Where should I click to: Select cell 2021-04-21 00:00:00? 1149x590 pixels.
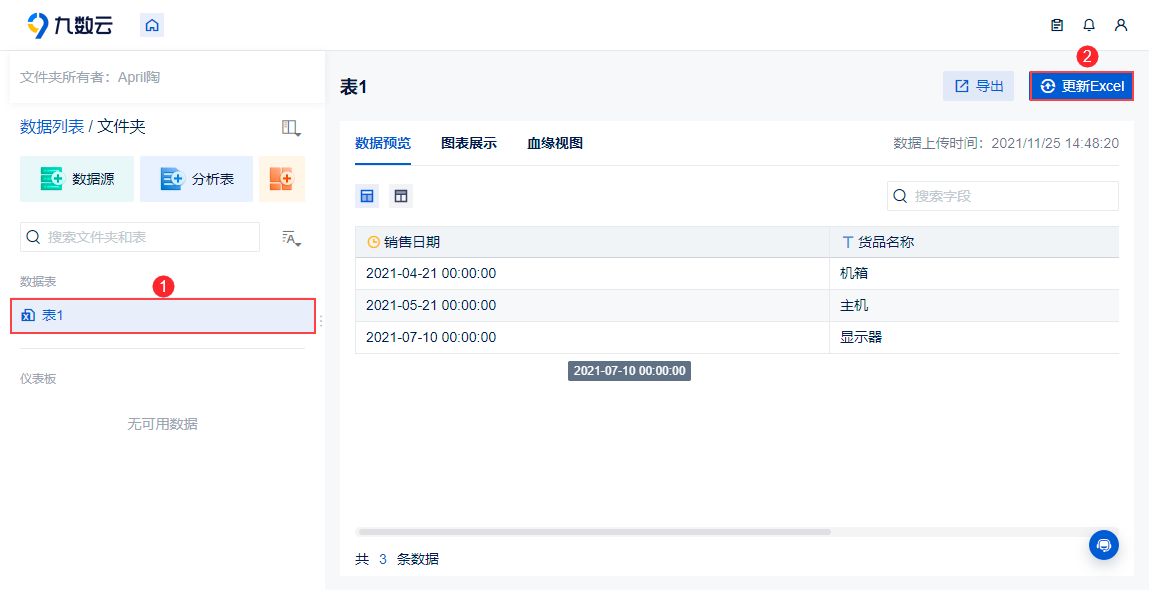(592, 273)
